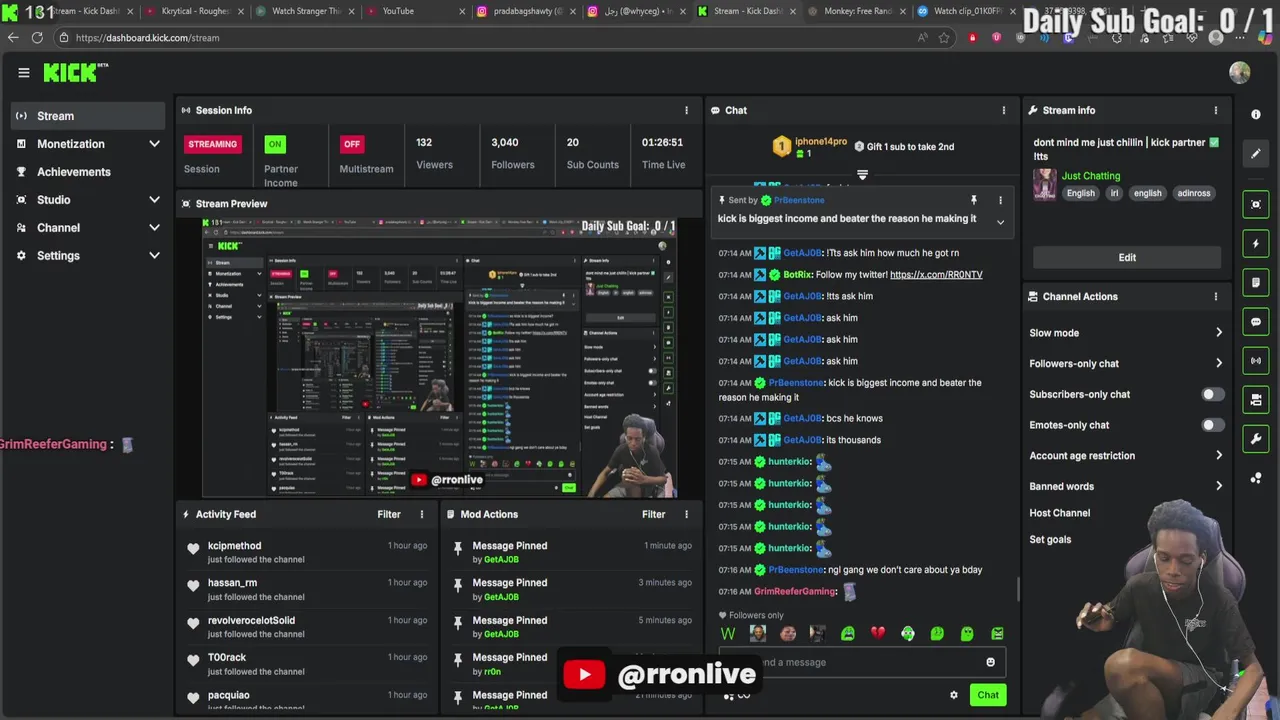The width and height of the screenshot is (1280, 720).
Task: Open Session Info three-dot options
Action: point(686,110)
